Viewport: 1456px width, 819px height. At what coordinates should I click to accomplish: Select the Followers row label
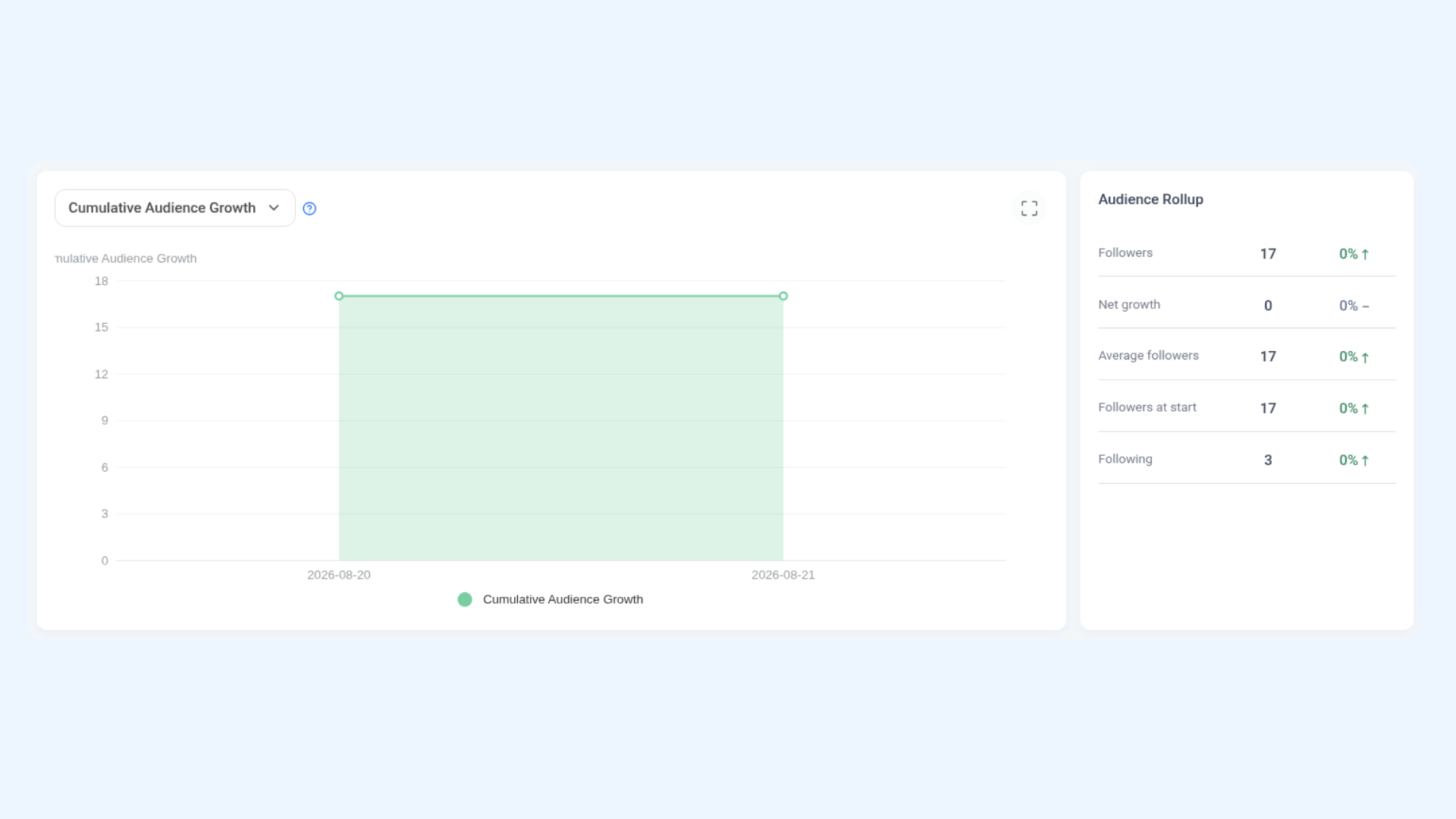click(x=1125, y=253)
